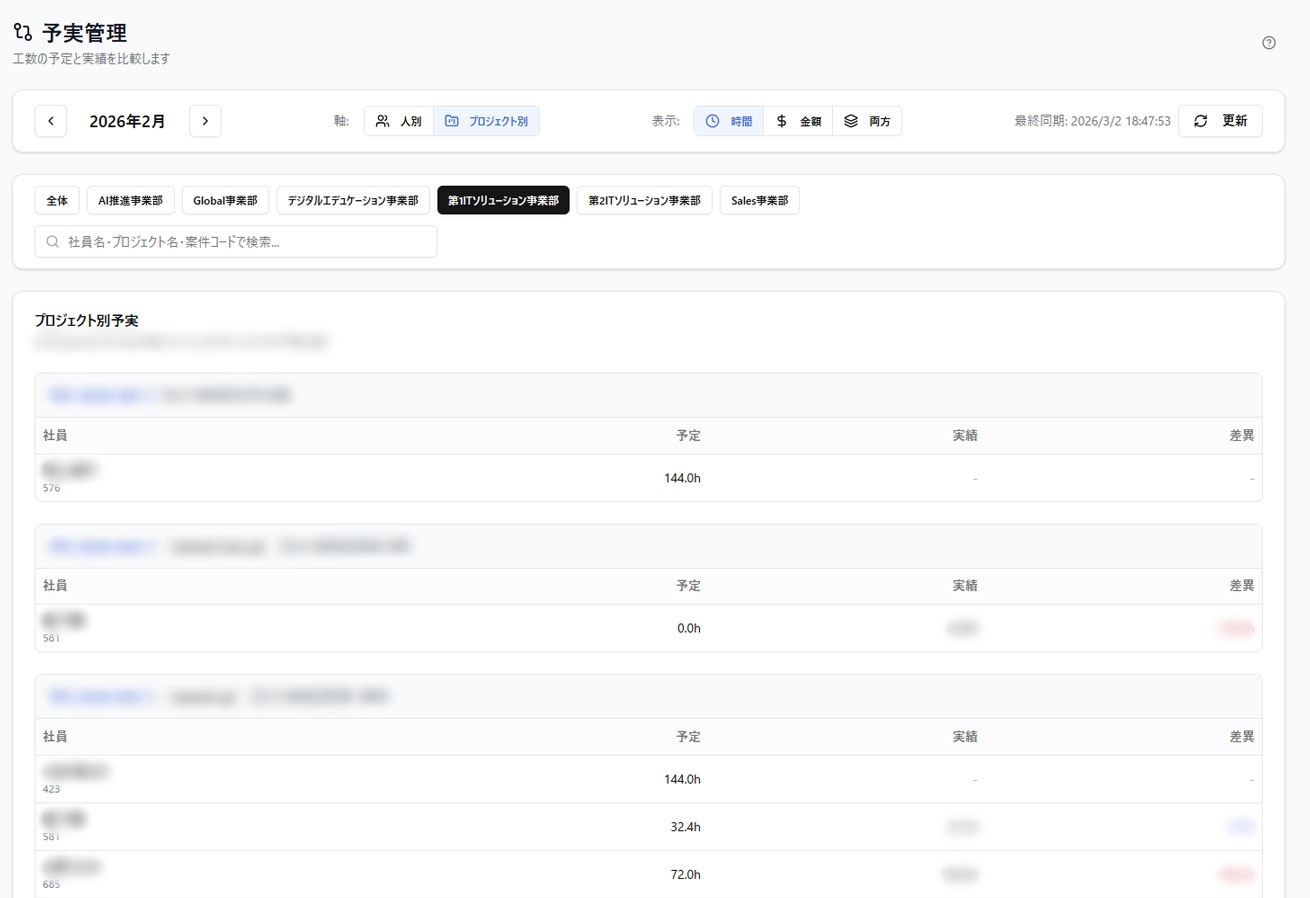Click the 予実管理 title icon

pyautogui.click(x=23, y=34)
